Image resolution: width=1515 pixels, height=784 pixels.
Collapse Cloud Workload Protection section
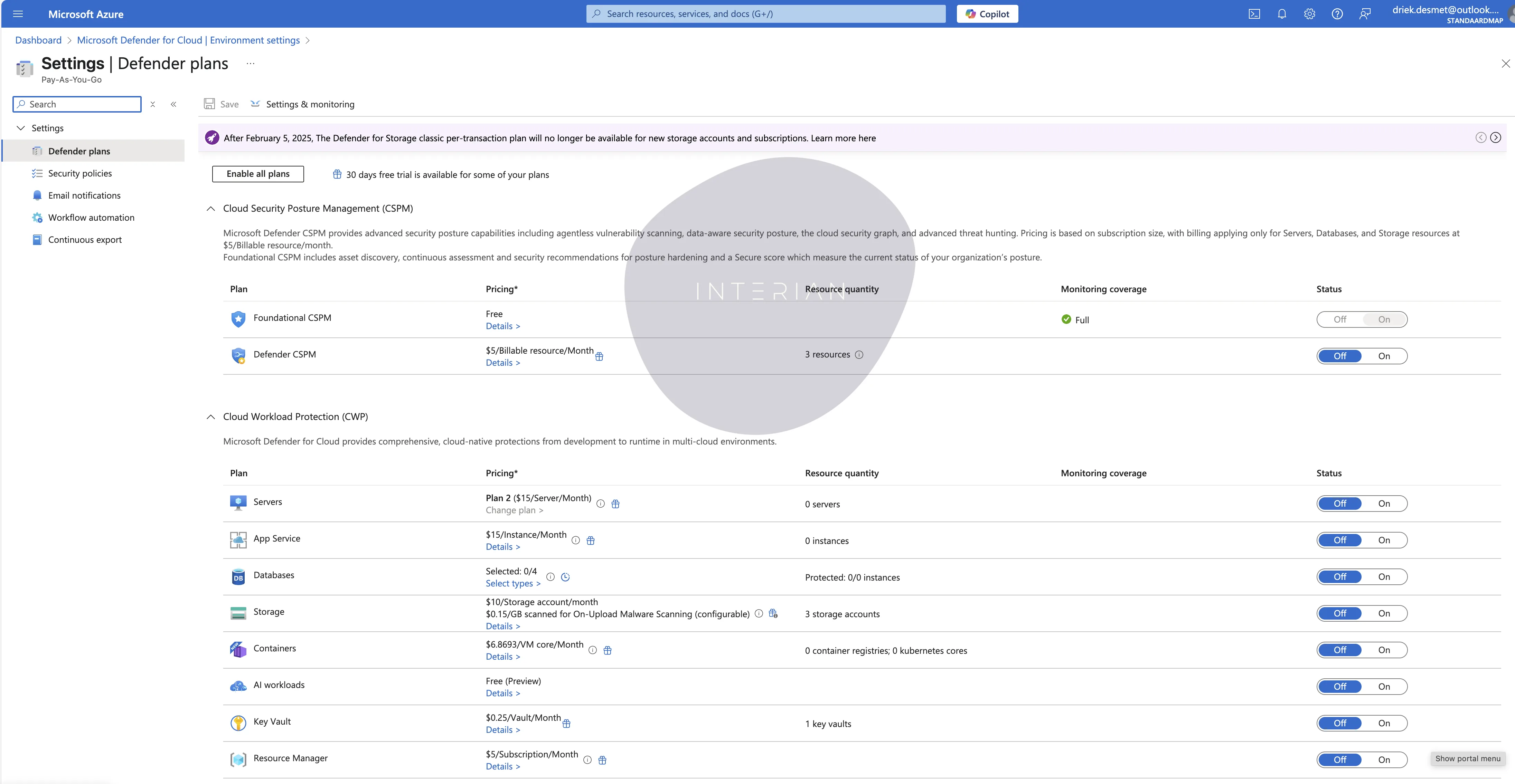[210, 417]
